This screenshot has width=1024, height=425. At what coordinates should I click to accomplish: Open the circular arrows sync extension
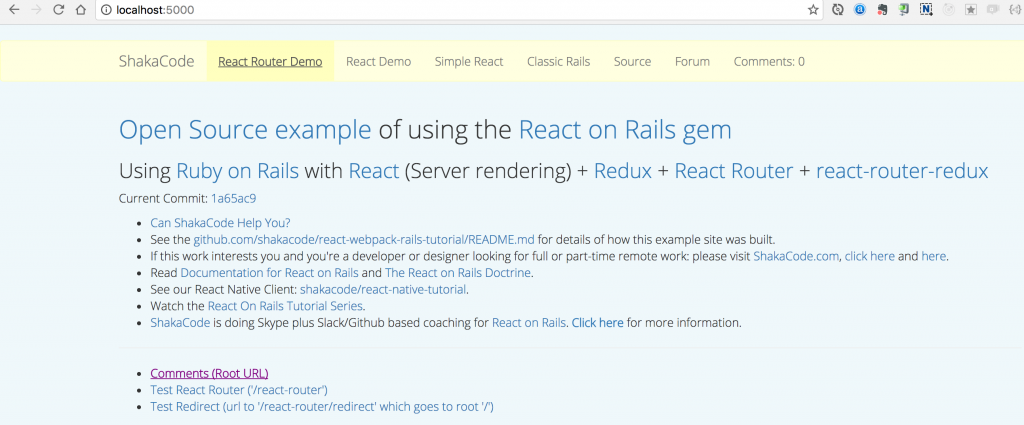pyautogui.click(x=838, y=10)
